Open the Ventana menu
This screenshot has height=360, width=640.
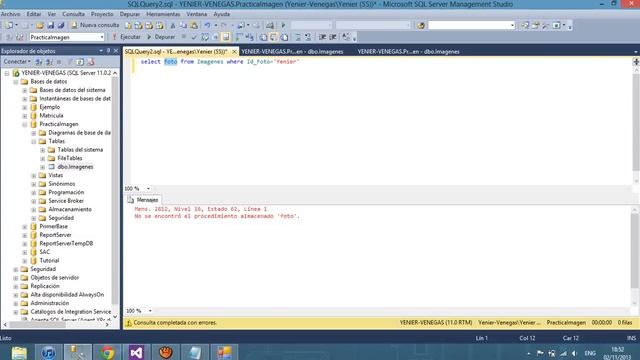[197, 14]
